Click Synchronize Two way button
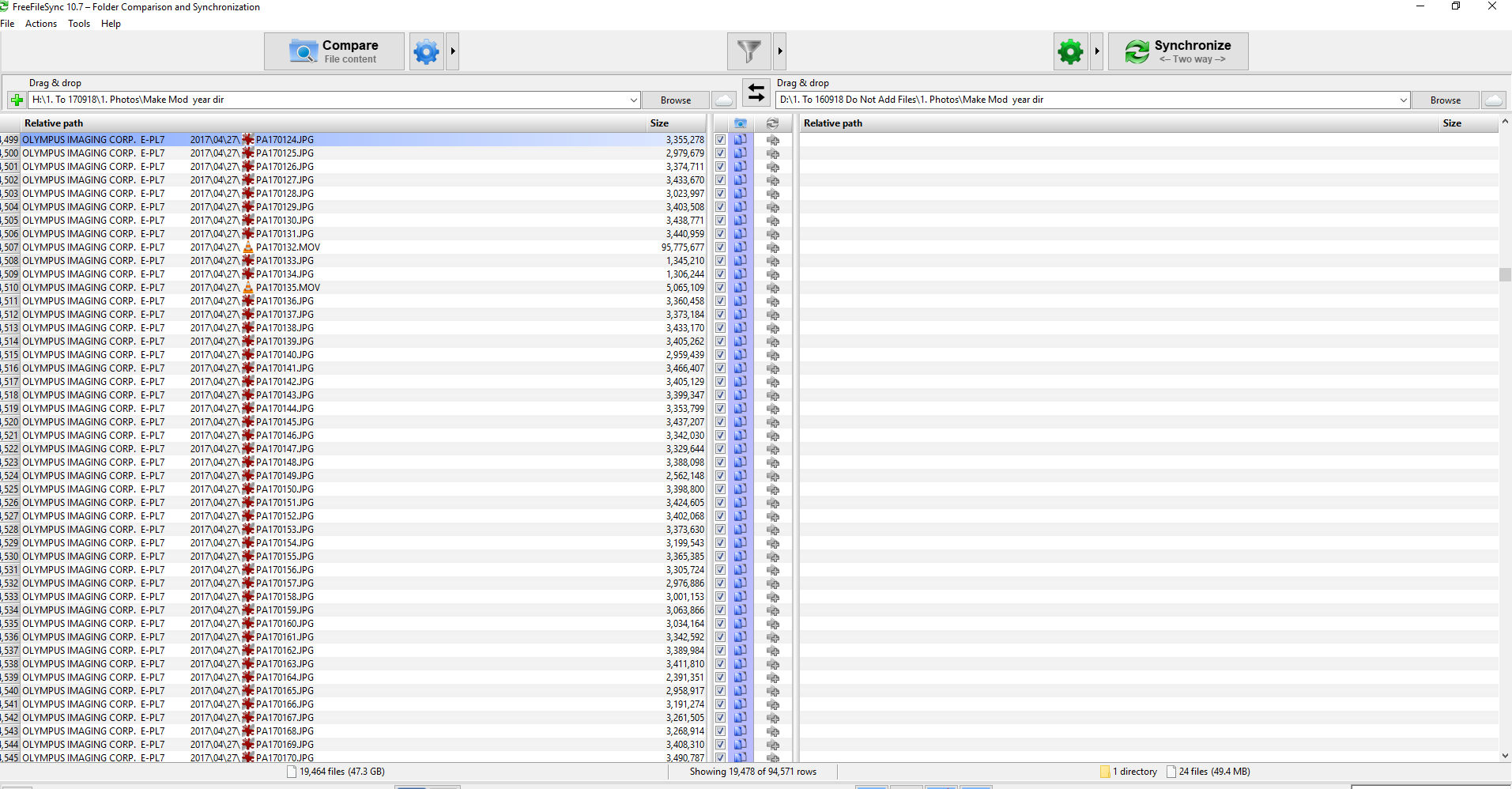 (x=1178, y=51)
